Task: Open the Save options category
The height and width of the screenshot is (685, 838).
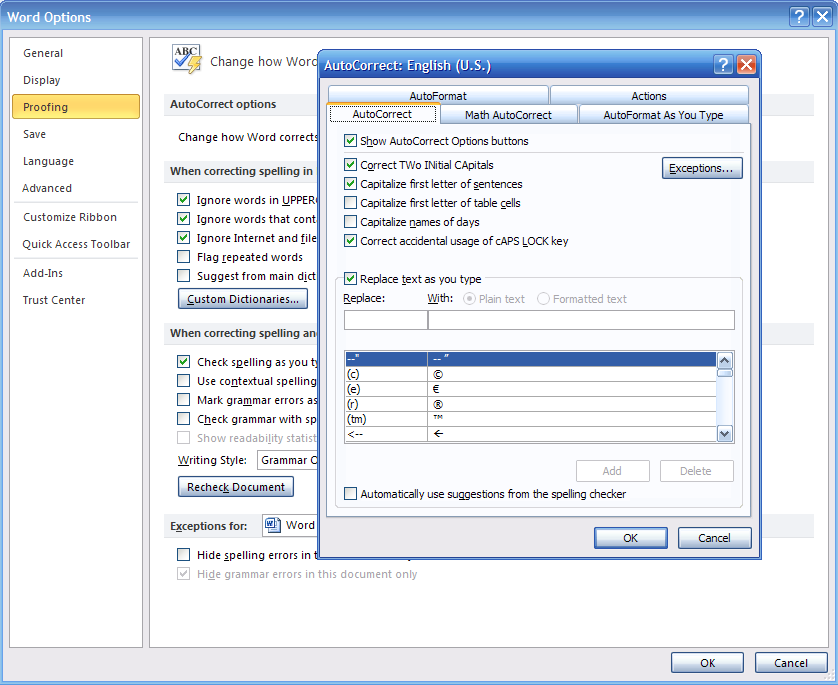Action: coord(76,134)
